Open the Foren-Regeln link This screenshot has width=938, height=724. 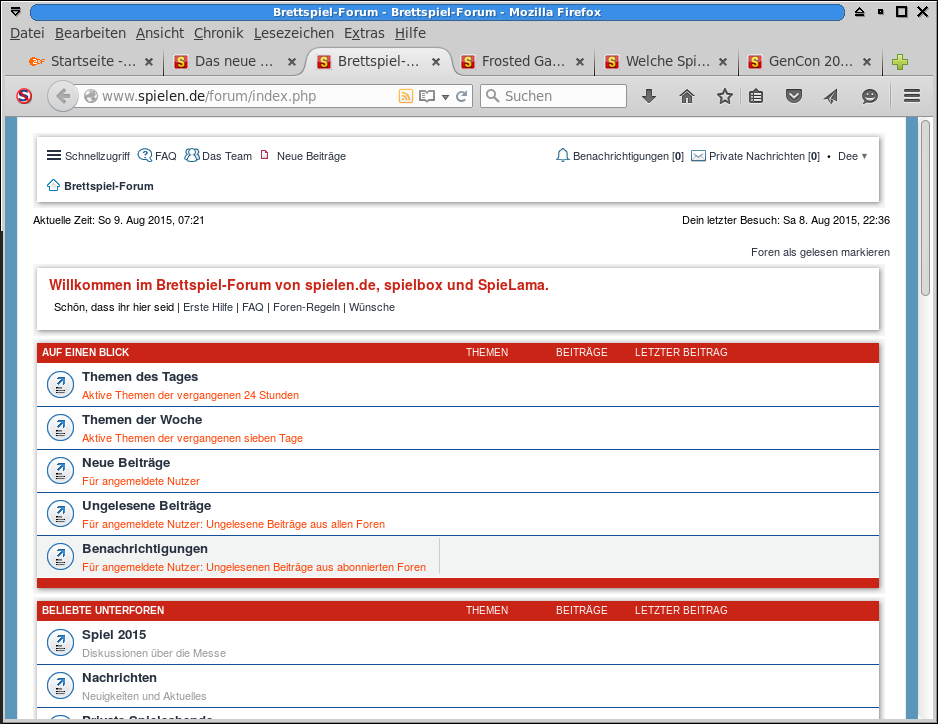pyautogui.click(x=306, y=307)
